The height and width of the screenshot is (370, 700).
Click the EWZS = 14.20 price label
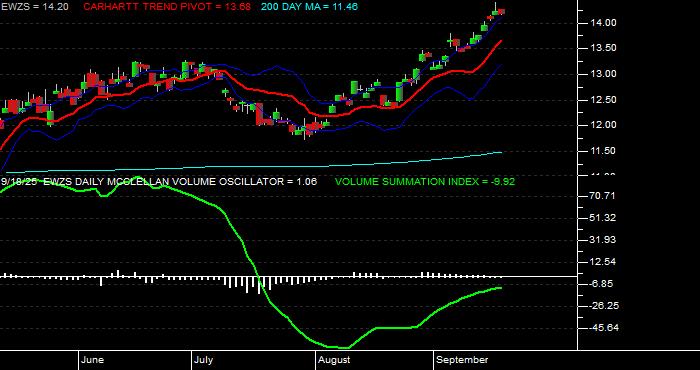34,7
